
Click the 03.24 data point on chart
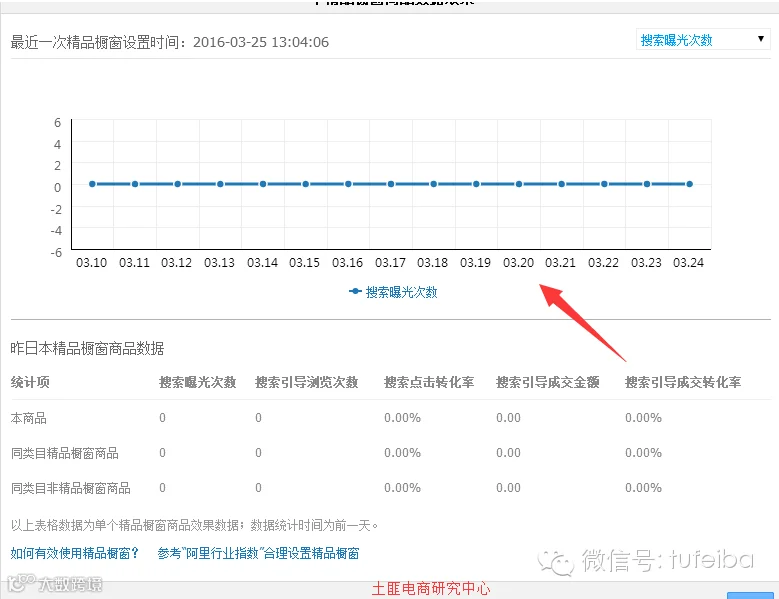coord(690,184)
